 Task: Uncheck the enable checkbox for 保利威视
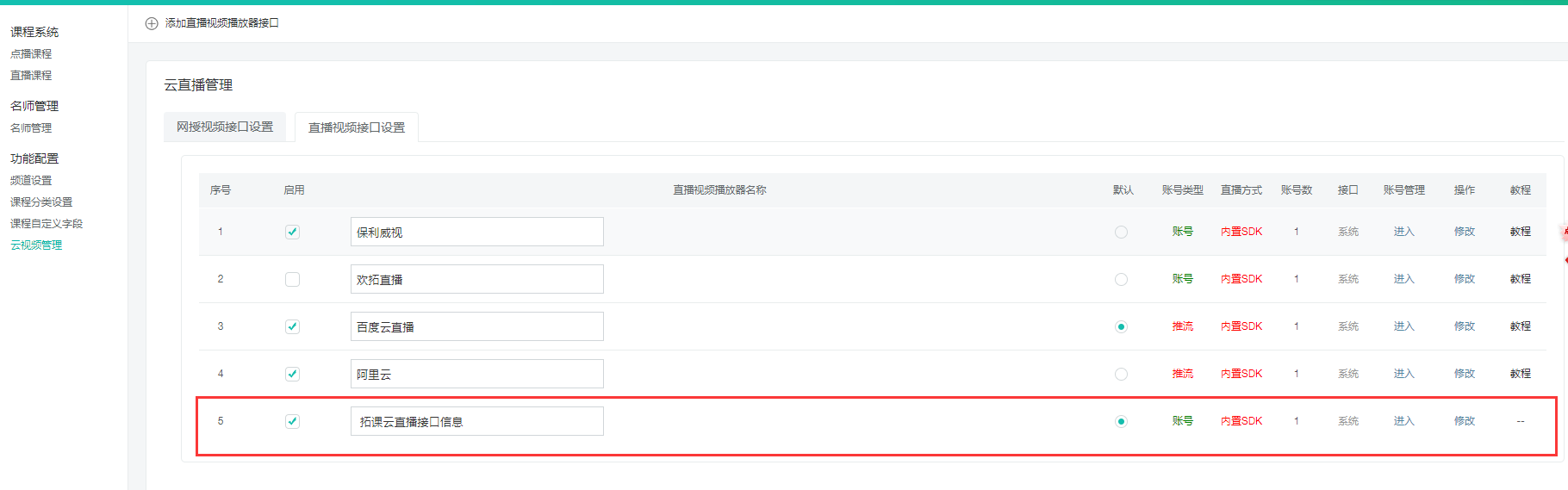pyautogui.click(x=292, y=232)
